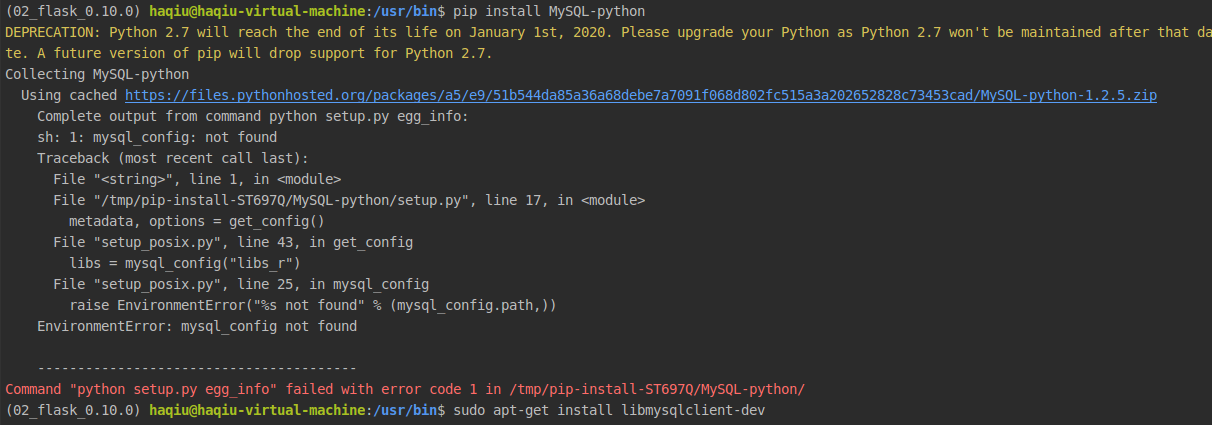Click 'Traceback (most recent call last):' line
This screenshot has width=1212, height=425.
[173, 158]
